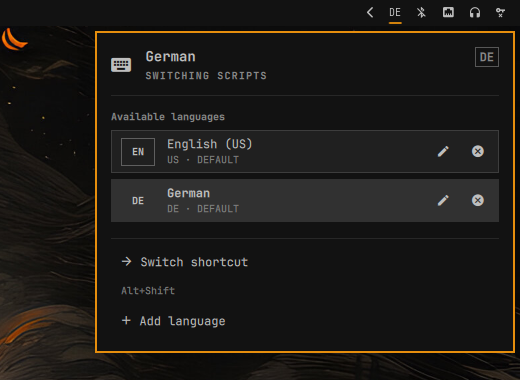The image size is (520, 380).
Task: Click the 'German' panel title
Action: point(171,57)
